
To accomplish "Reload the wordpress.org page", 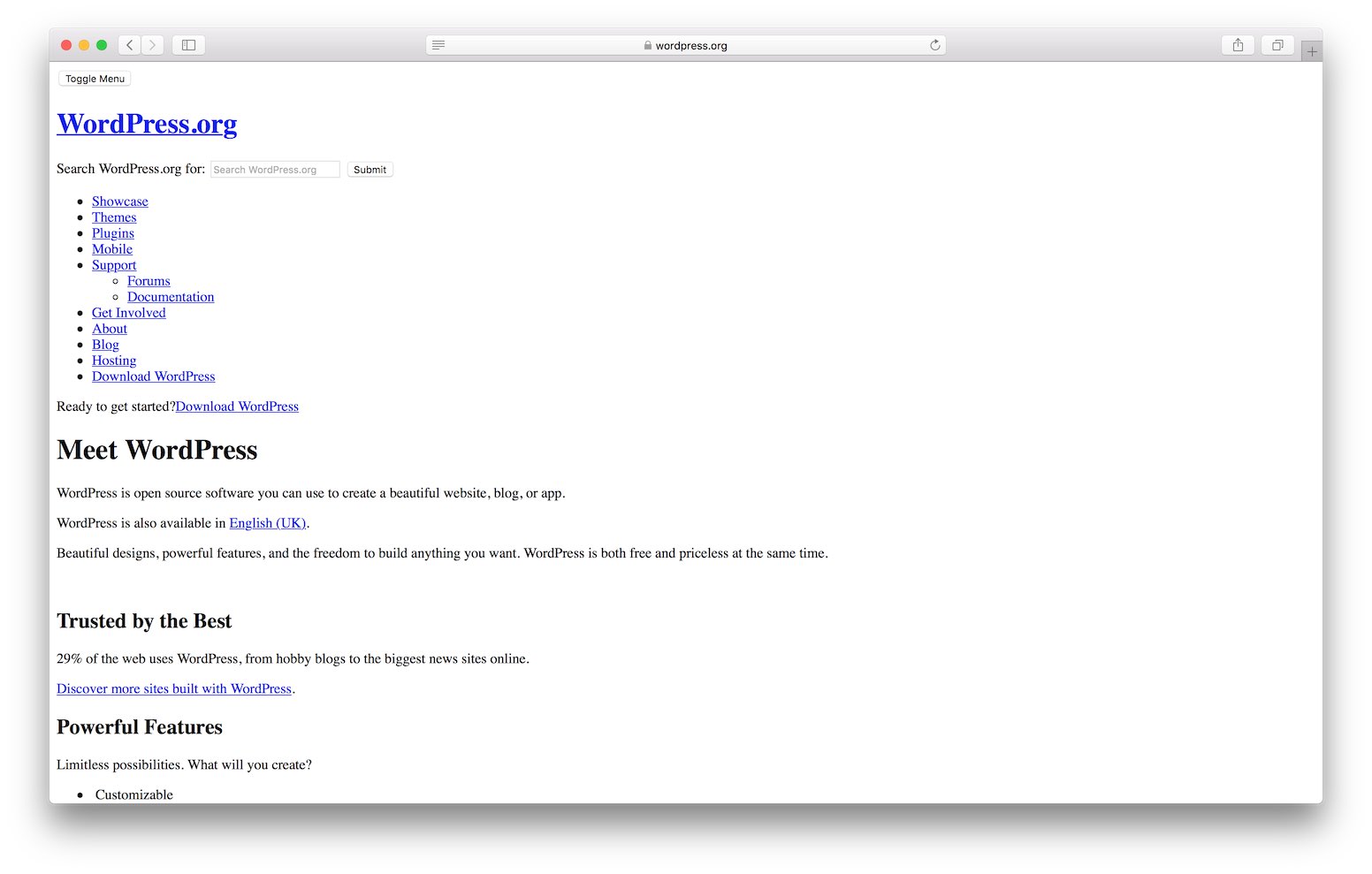I will pyautogui.click(x=934, y=45).
